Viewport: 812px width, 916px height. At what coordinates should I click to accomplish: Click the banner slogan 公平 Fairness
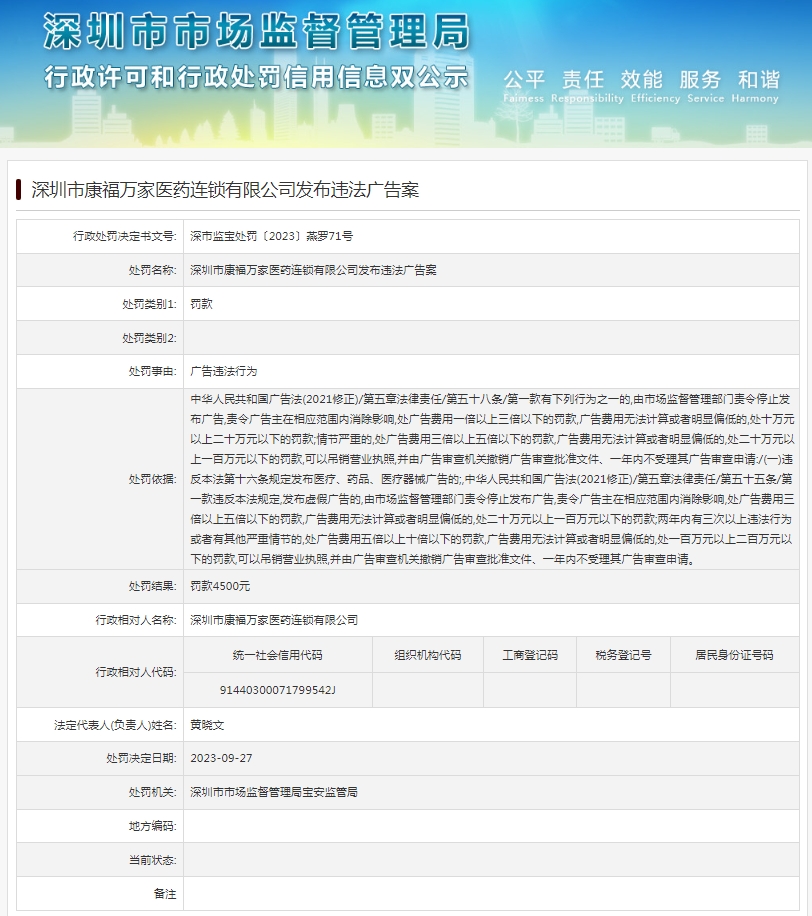(x=523, y=86)
